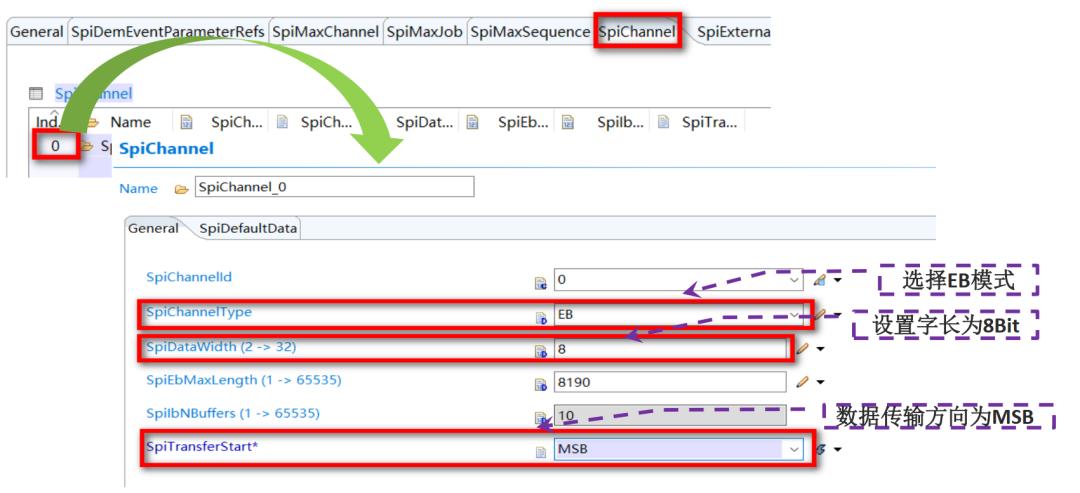Click the icon left of SpiChannelType value
1080x493 pixels.
(x=541, y=317)
